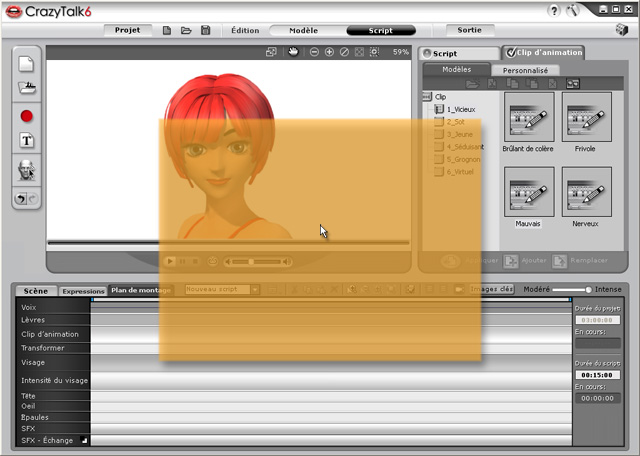Screen dimensions: 640x456
Task: Select the 1_Vicieux folder in tree
Action: (456, 109)
